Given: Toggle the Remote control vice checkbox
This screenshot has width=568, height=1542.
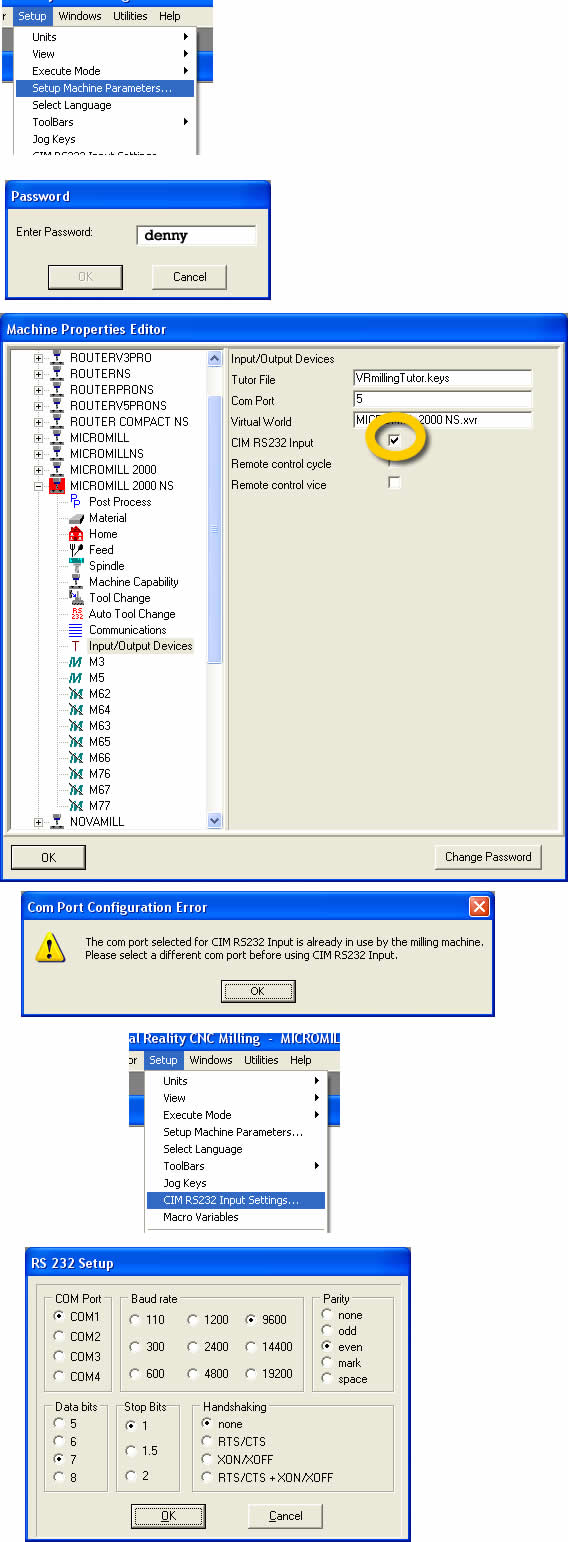Looking at the screenshot, I should pyautogui.click(x=395, y=483).
